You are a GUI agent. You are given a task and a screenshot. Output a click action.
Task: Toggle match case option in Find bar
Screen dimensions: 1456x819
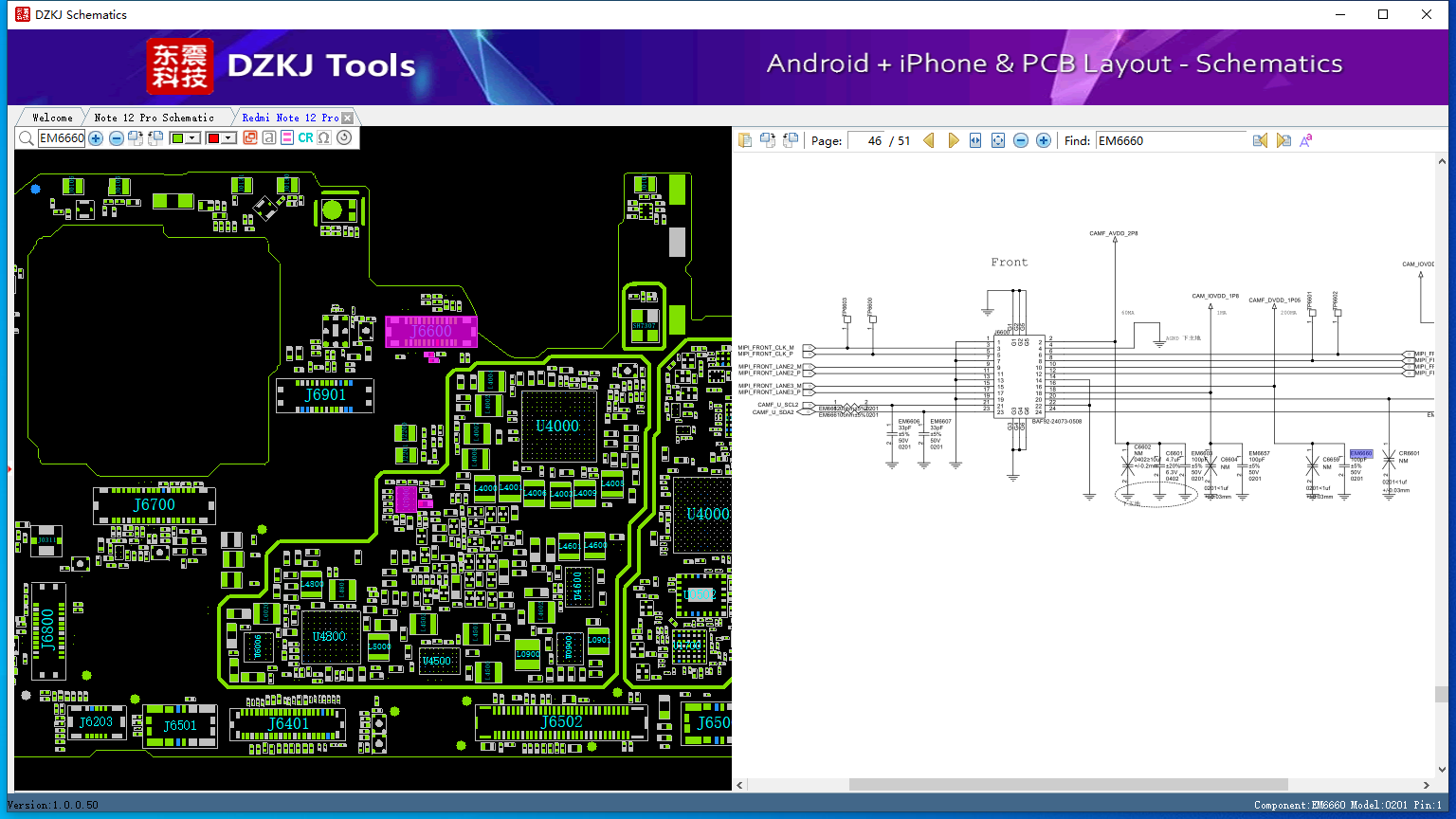1306,140
